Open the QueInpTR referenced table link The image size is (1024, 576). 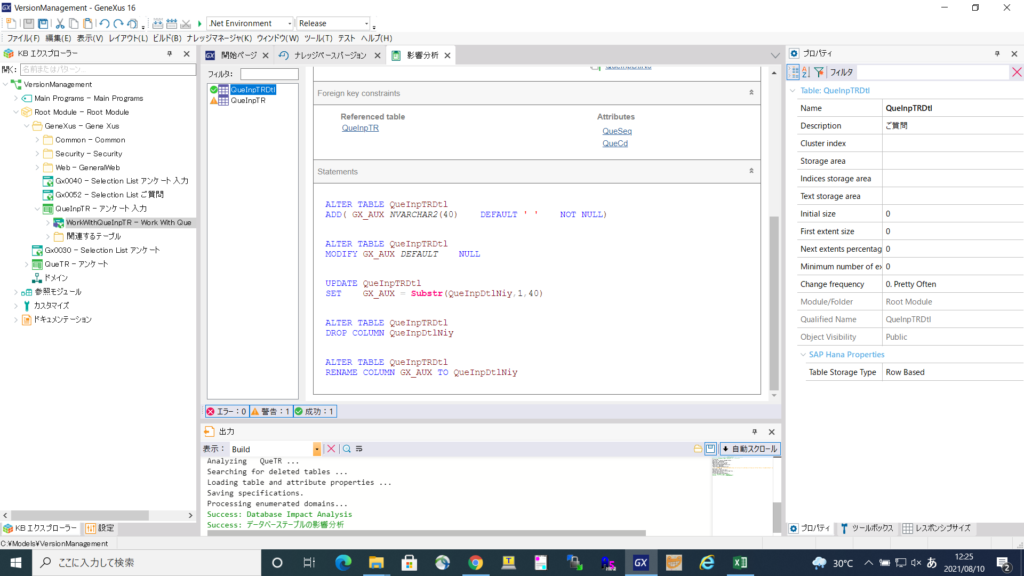click(360, 128)
